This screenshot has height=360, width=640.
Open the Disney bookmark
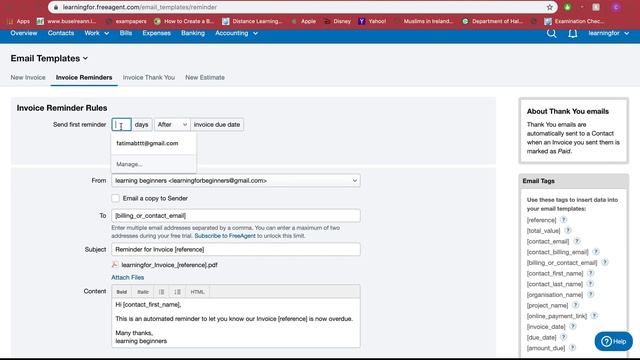pos(337,21)
